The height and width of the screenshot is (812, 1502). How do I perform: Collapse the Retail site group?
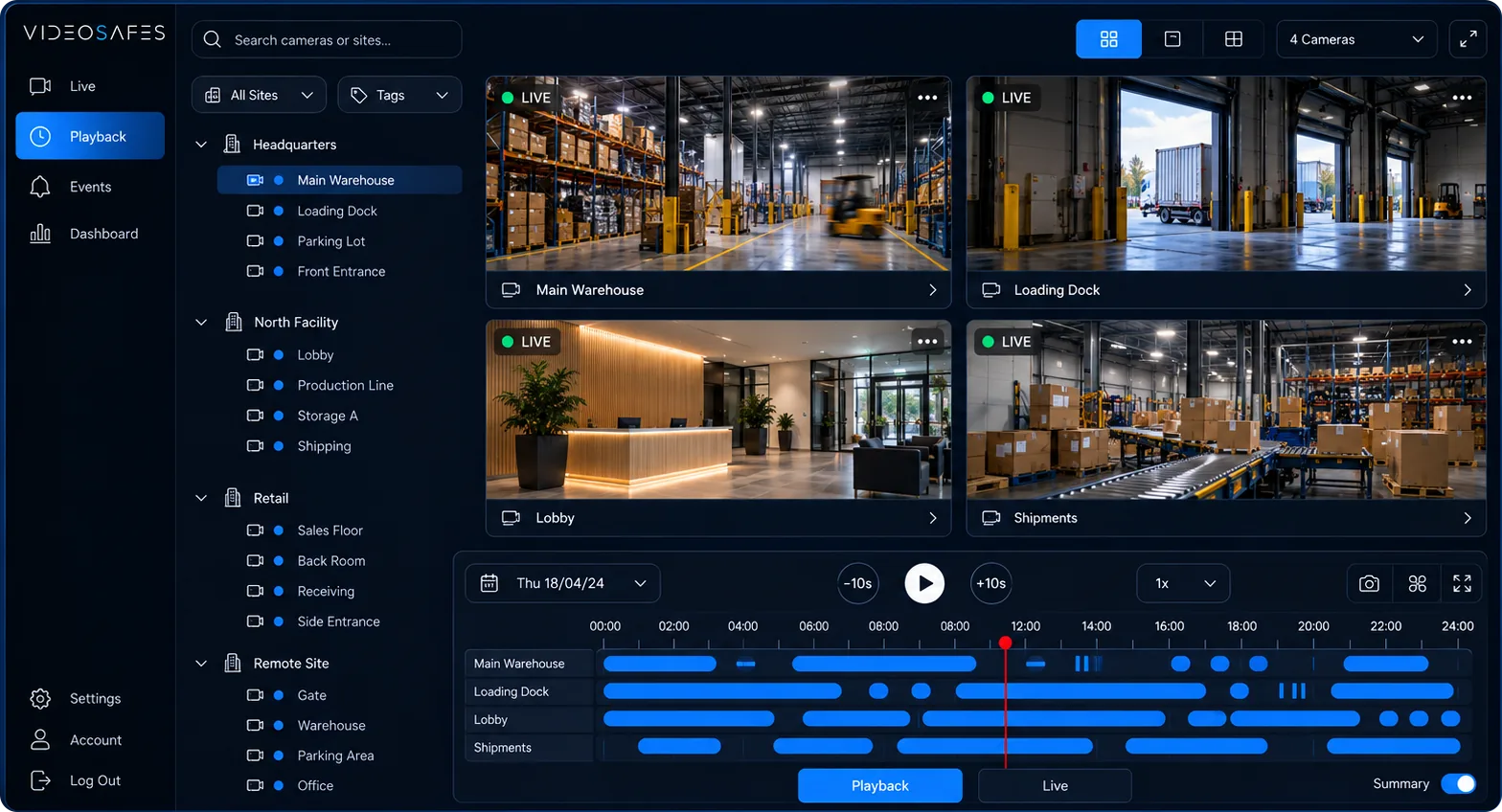201,498
